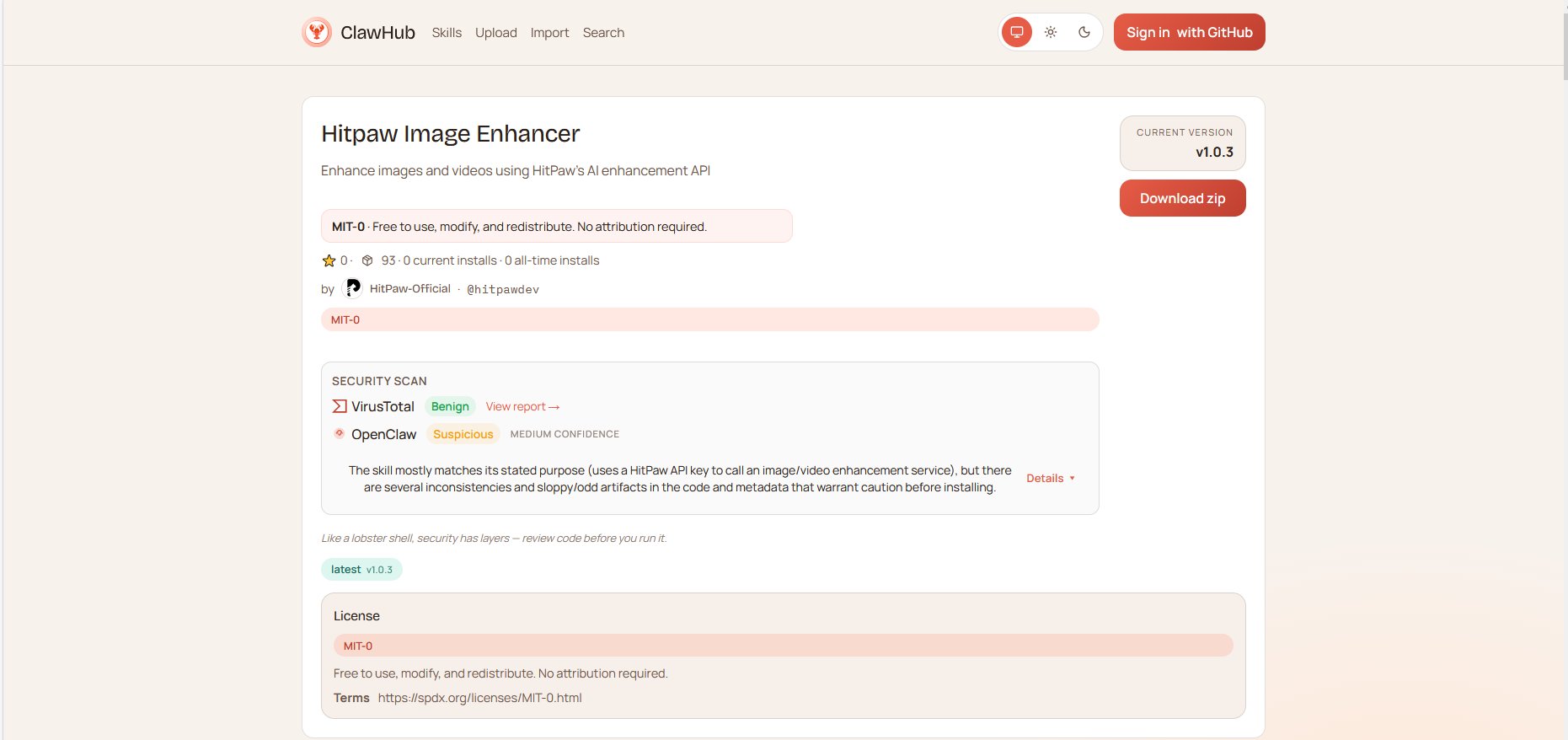Open VirusTotal View report link
The width and height of the screenshot is (1568, 740).
click(522, 406)
